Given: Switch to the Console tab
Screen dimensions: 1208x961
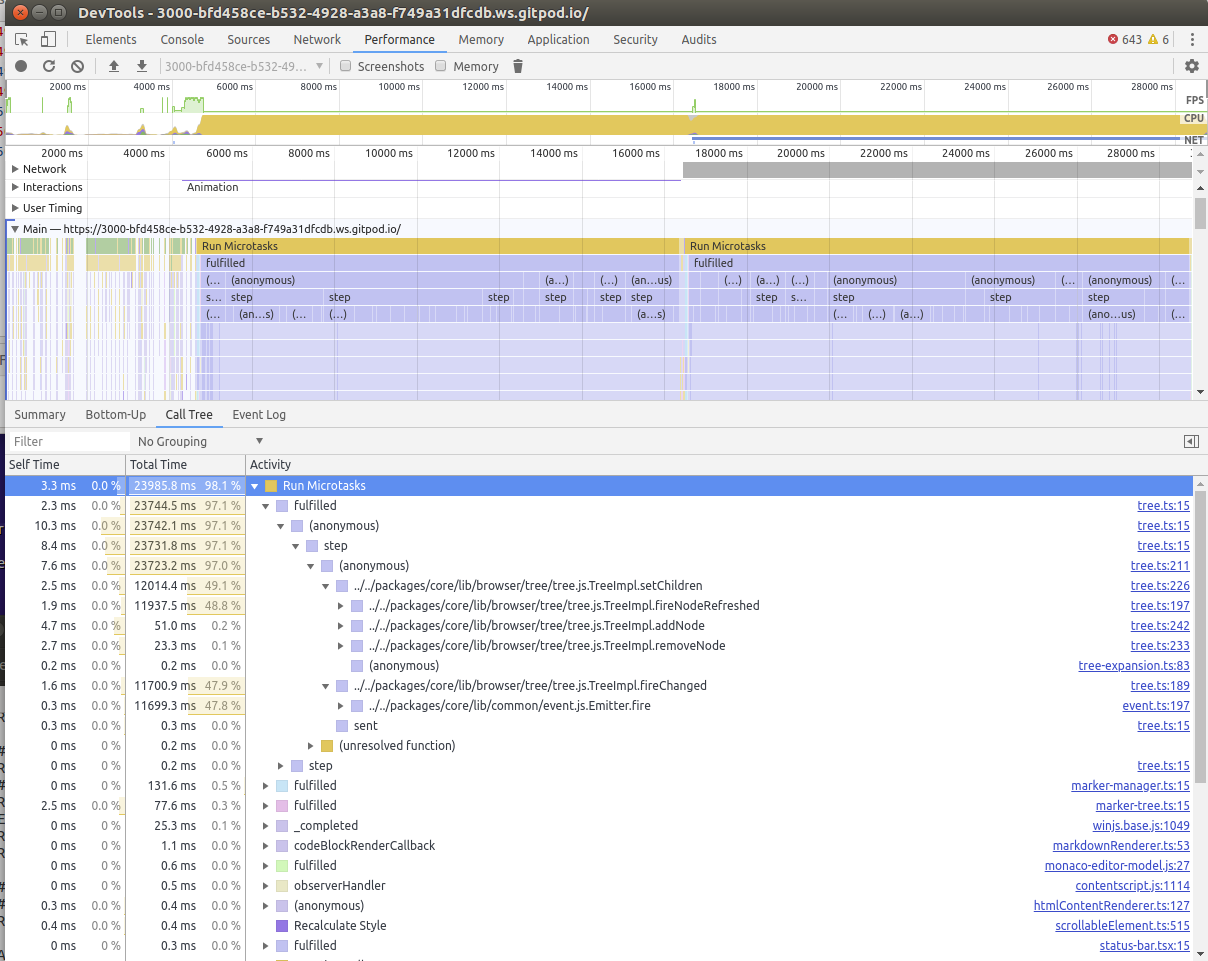Looking at the screenshot, I should 182,39.
